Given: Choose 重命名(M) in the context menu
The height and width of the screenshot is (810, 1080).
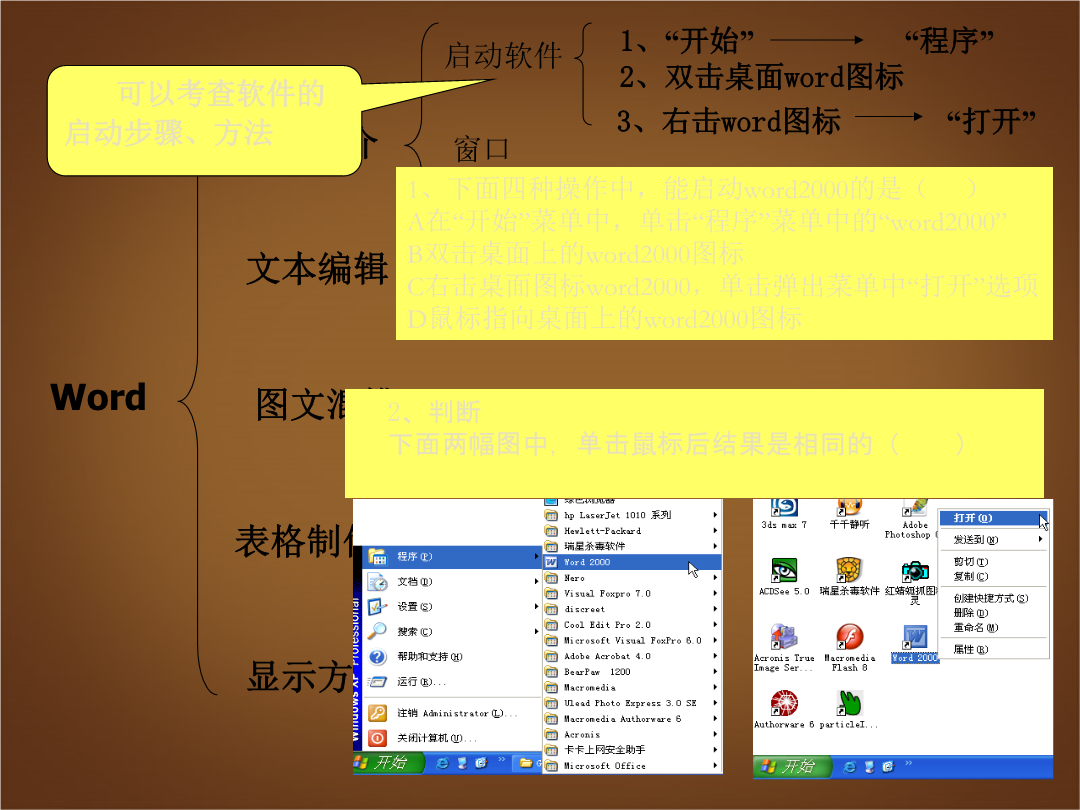Looking at the screenshot, I should 993,627.
